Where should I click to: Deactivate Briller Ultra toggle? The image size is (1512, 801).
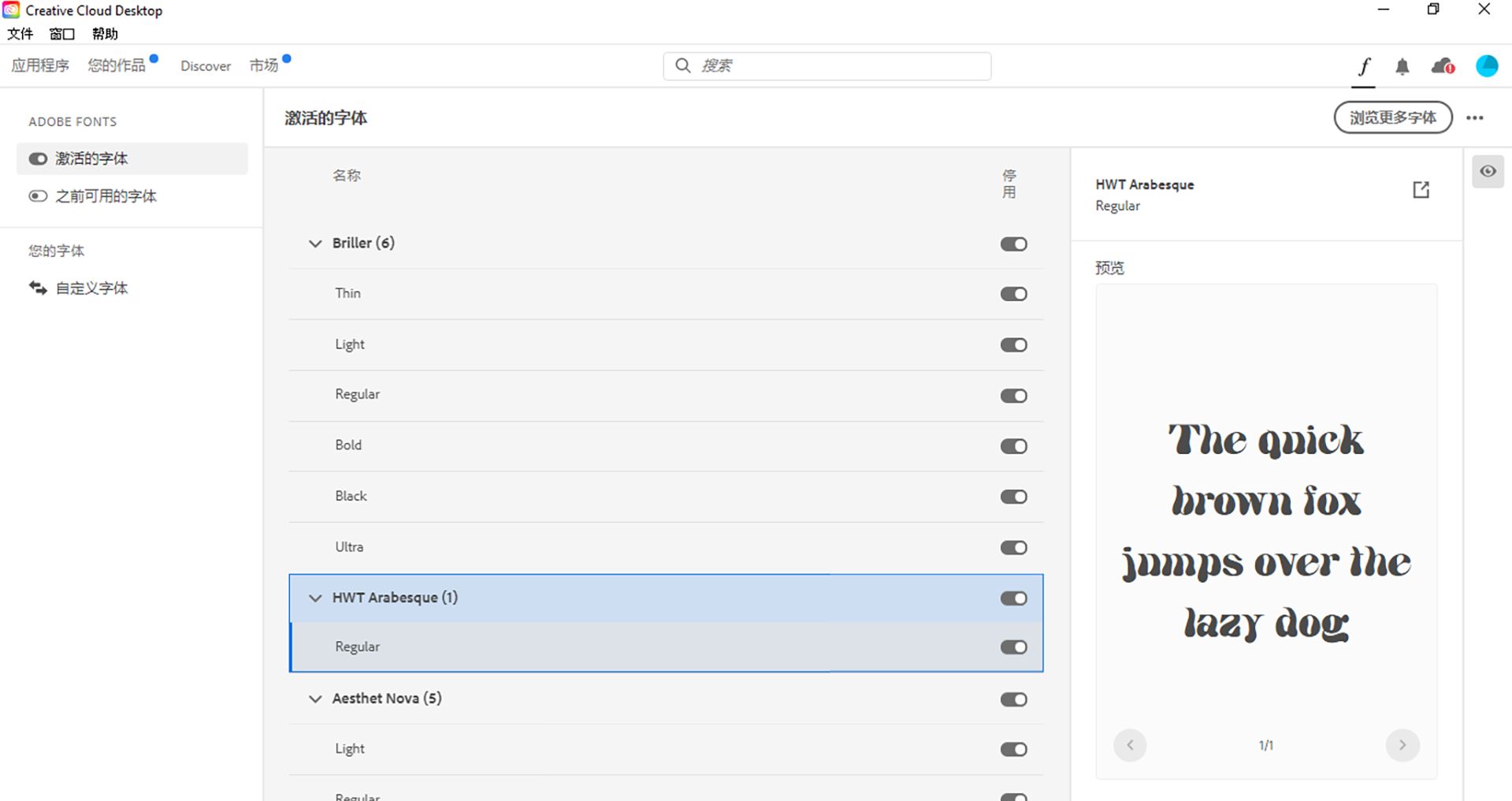click(1014, 548)
